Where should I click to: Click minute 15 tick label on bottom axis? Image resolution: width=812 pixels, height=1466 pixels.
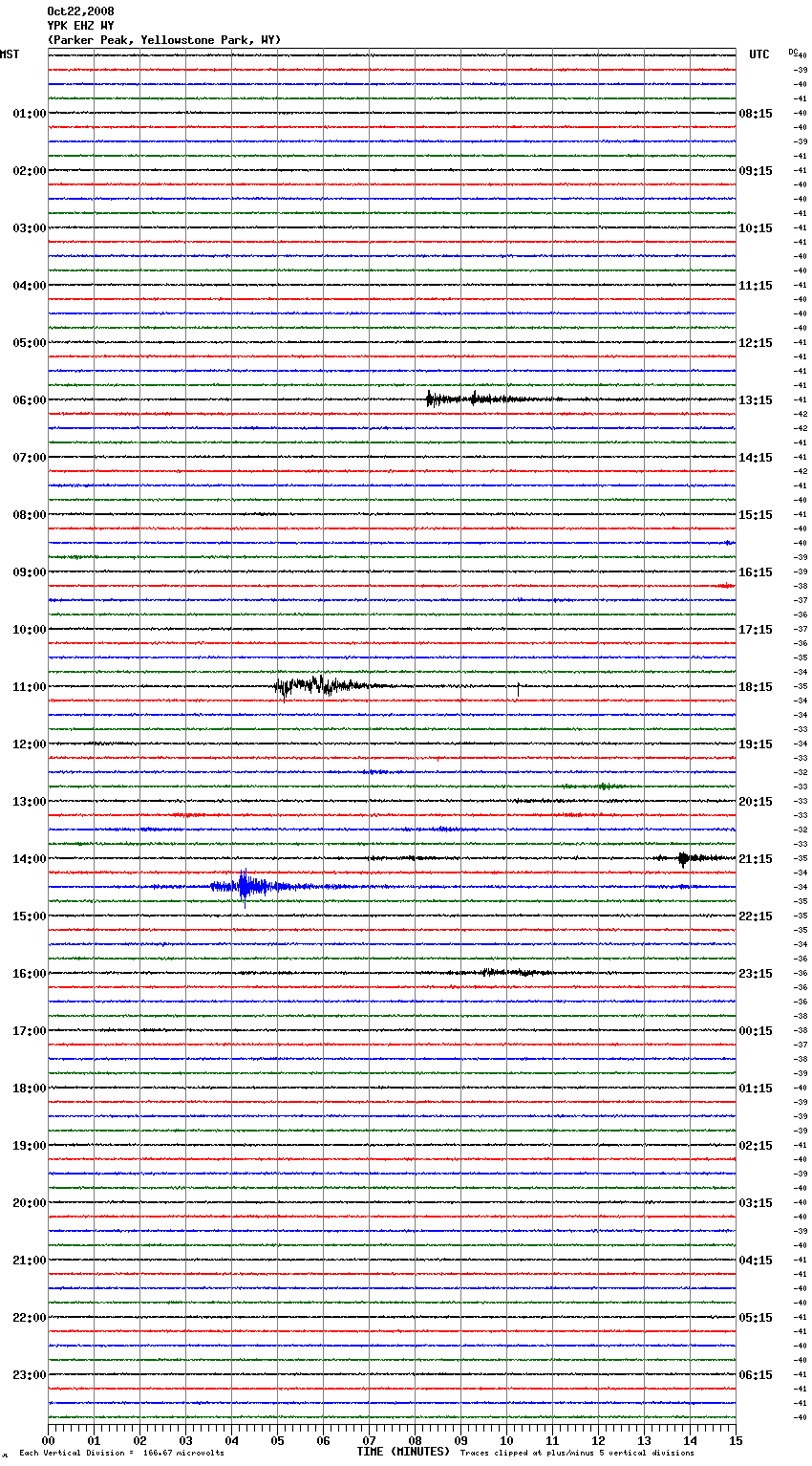click(736, 1440)
